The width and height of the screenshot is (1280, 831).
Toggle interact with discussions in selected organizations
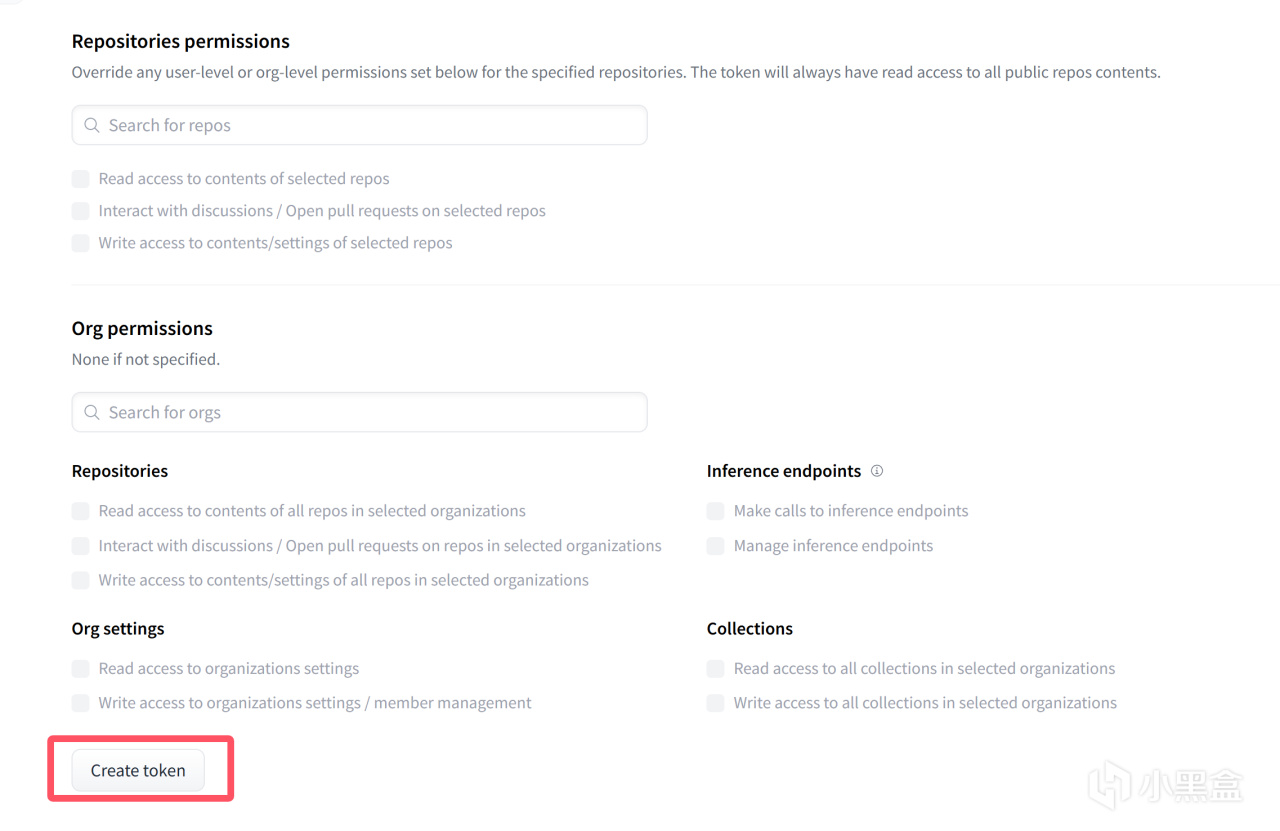[x=81, y=546]
